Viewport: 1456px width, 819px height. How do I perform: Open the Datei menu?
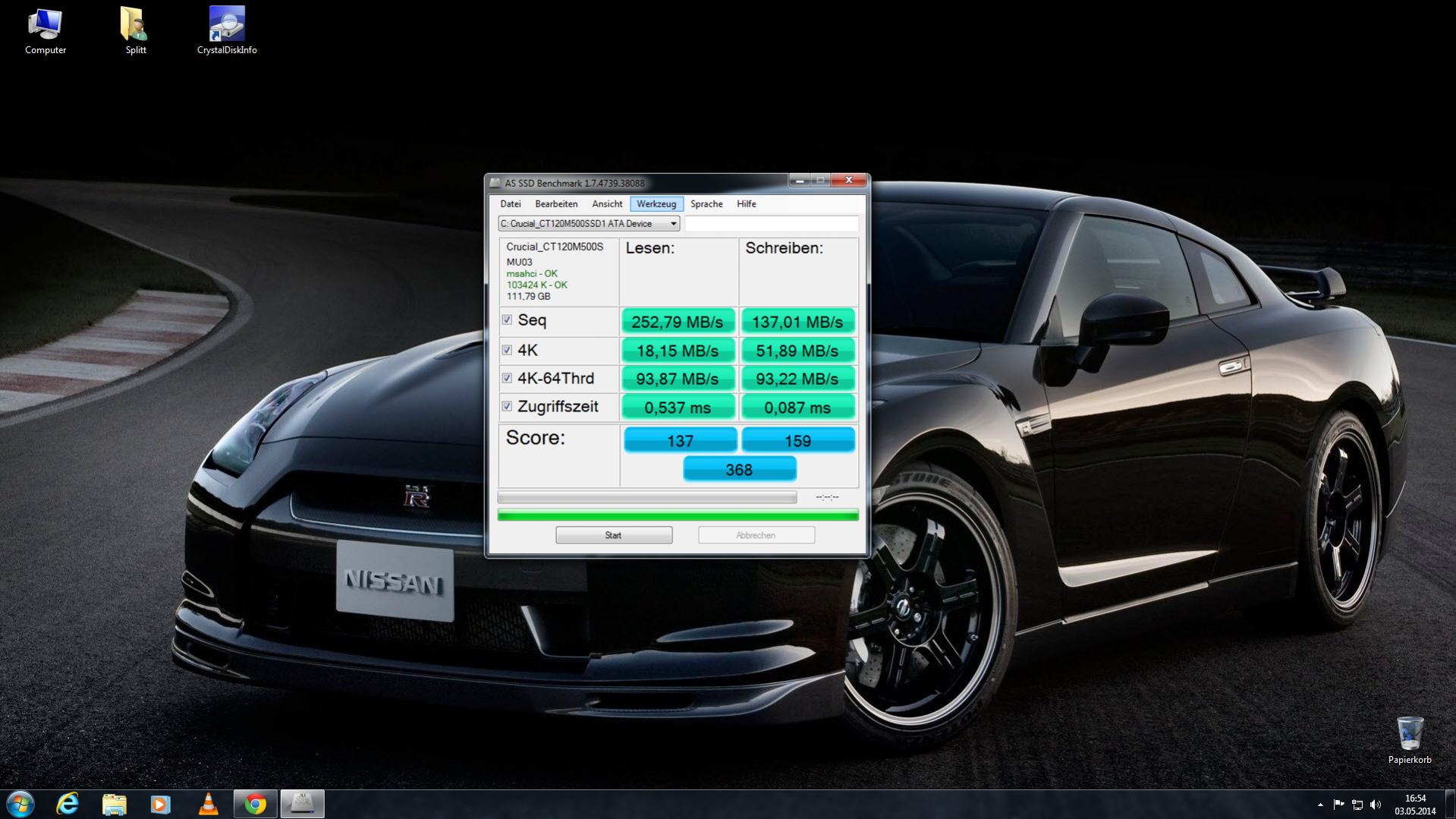[x=511, y=204]
